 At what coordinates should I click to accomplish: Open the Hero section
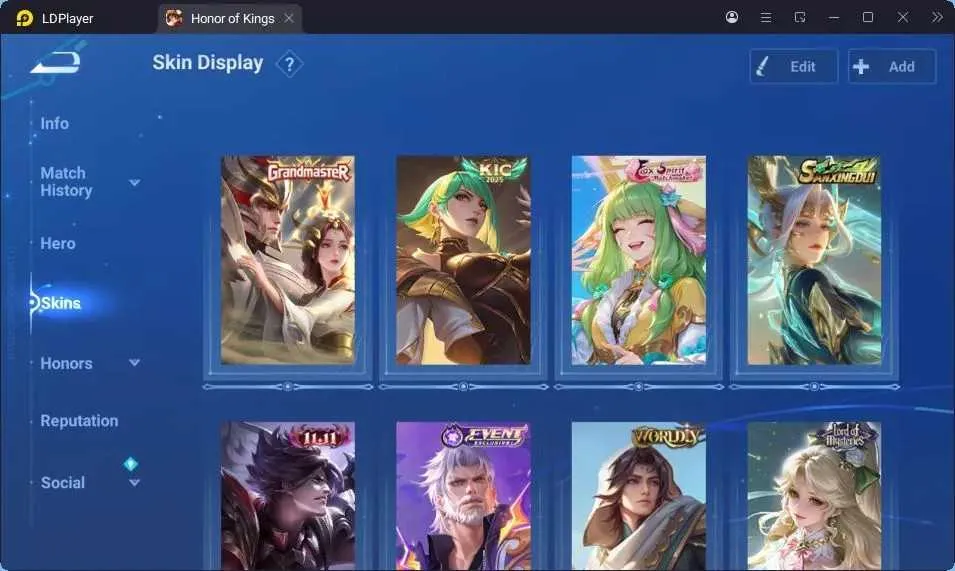coord(58,243)
